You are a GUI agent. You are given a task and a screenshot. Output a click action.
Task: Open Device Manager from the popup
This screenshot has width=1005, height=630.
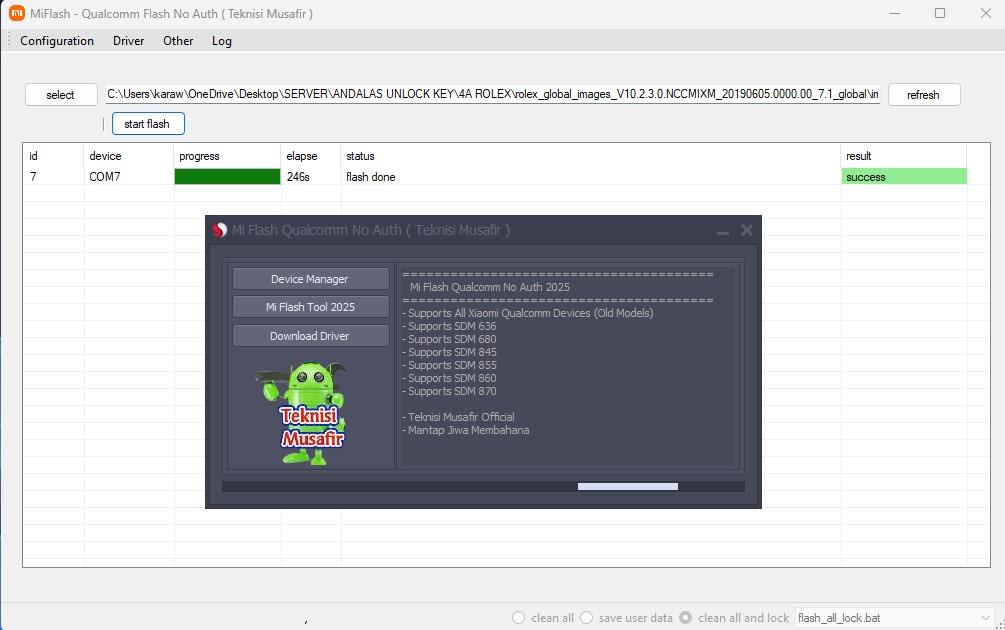pos(310,279)
